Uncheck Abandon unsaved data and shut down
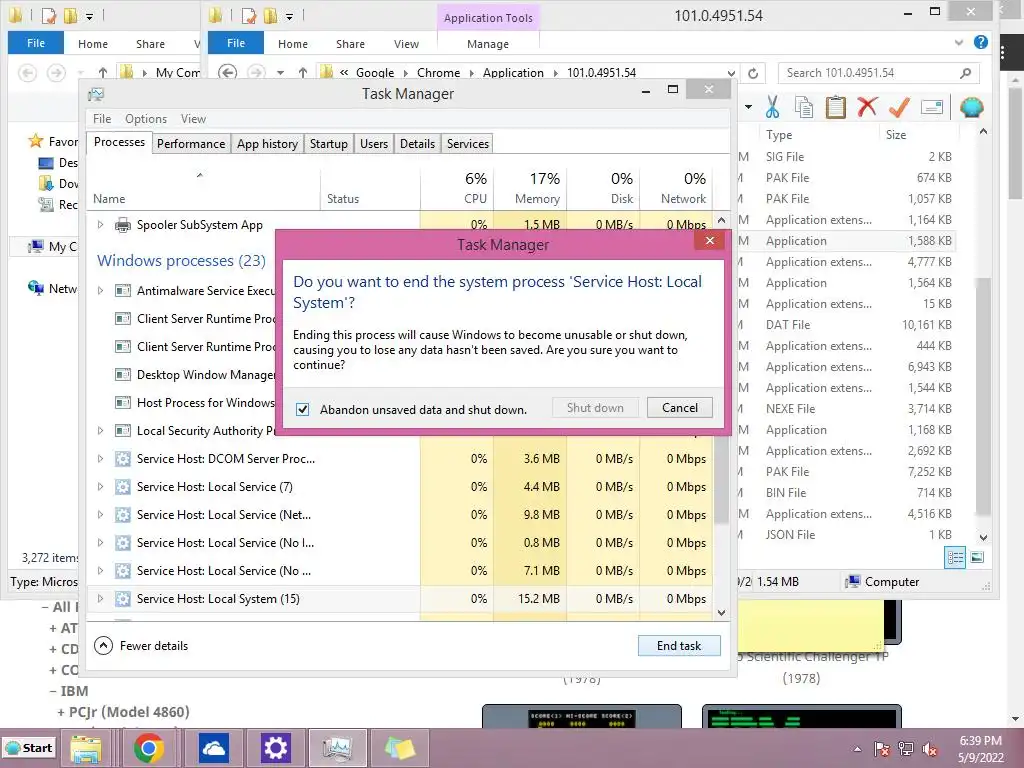 302,409
